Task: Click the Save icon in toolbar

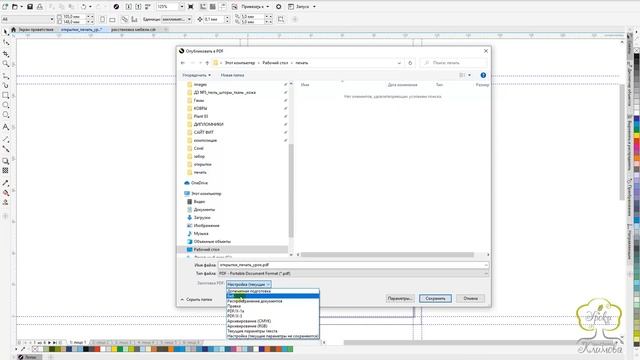Action: point(30,7)
